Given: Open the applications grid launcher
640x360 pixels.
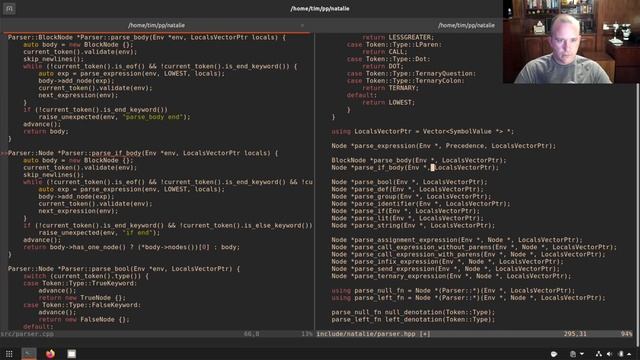Looking at the screenshot, I should [x=9, y=354].
